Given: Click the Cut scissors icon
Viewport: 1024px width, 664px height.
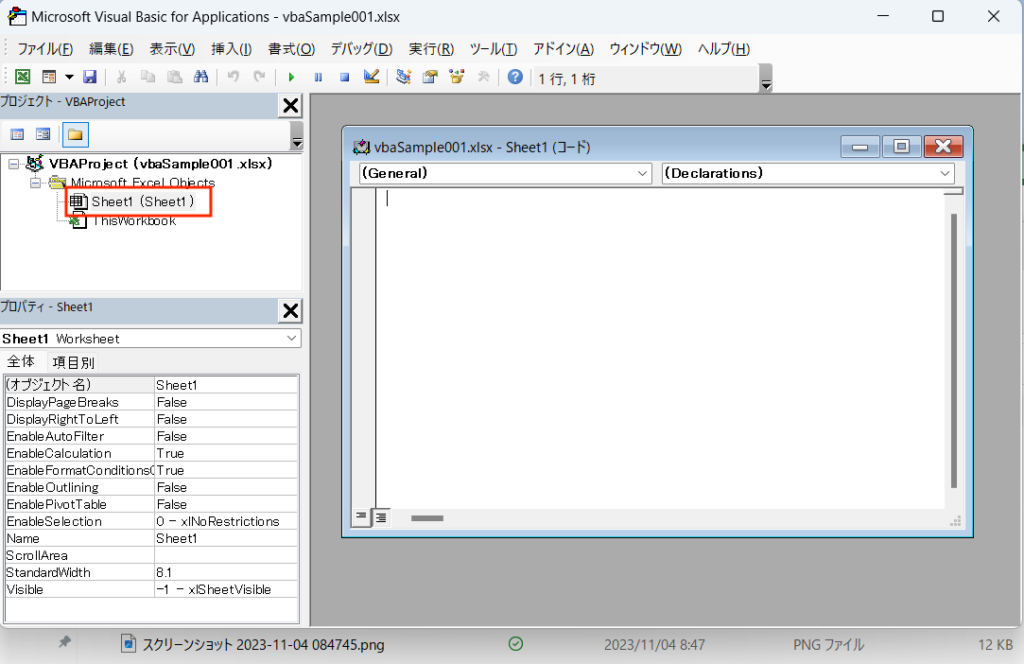Looking at the screenshot, I should [x=121, y=77].
